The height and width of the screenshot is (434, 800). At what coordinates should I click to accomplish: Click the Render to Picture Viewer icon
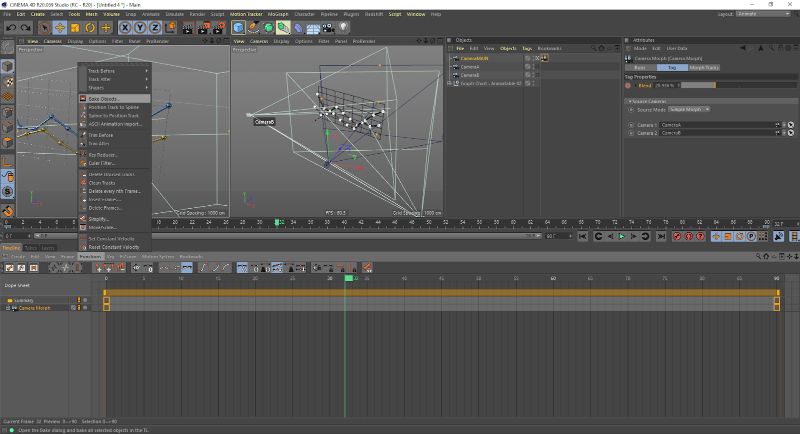[x=204, y=28]
